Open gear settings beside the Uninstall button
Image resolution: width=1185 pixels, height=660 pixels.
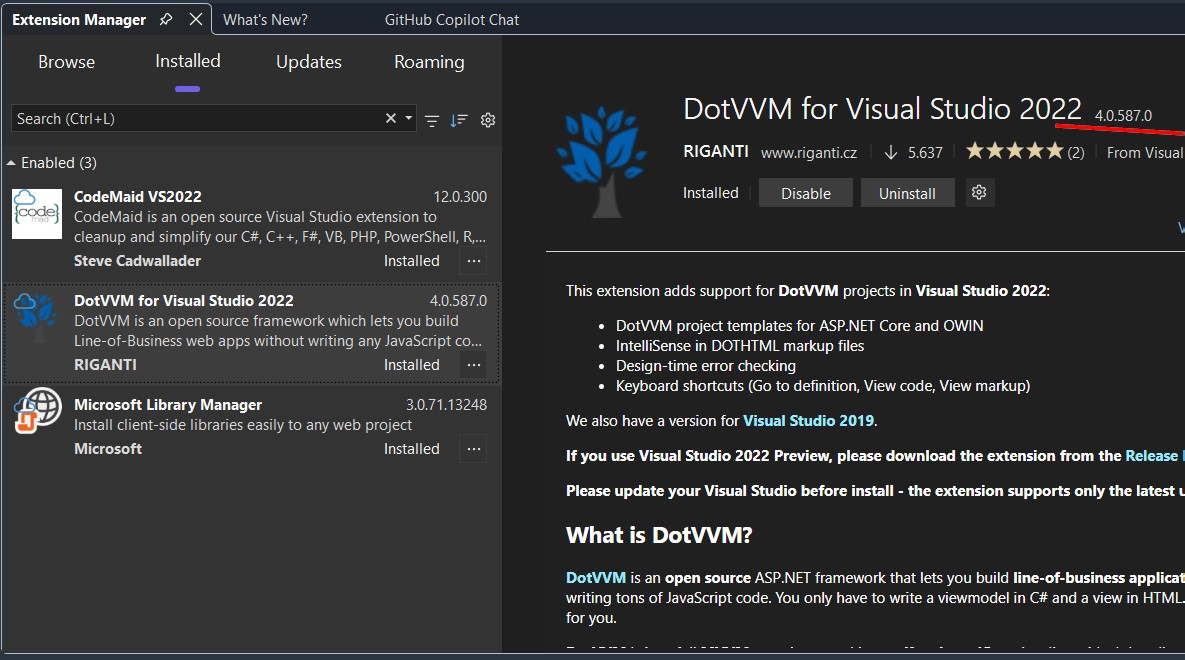[x=979, y=193]
